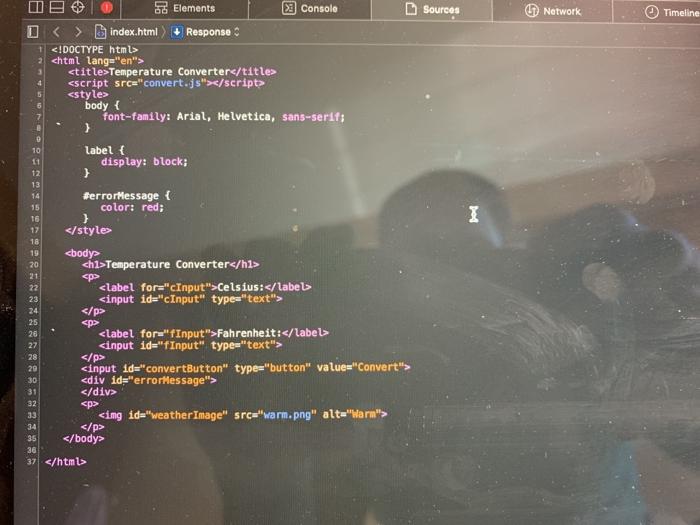Click the Console tab icon
This screenshot has width=700, height=525.
click(x=289, y=8)
